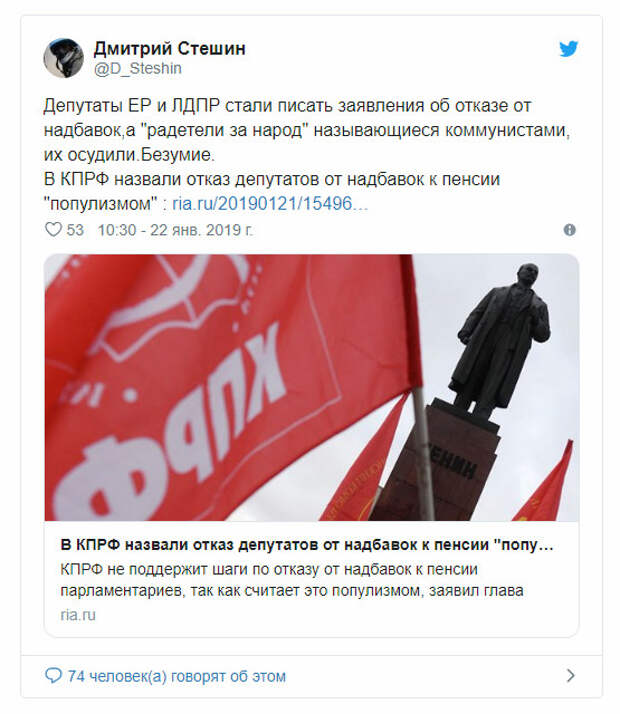The width and height of the screenshot is (620, 714).
Task: Click the like count 53
Action: coord(75,230)
